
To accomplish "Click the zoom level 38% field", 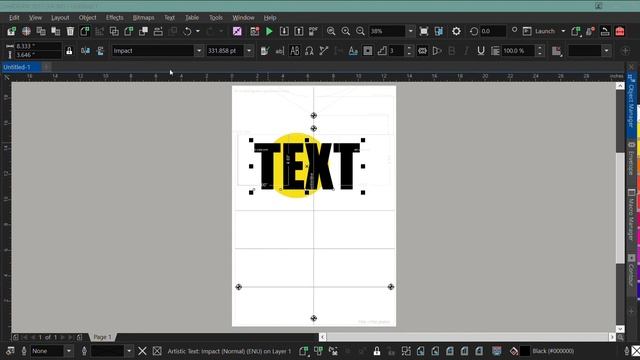I will click(388, 31).
